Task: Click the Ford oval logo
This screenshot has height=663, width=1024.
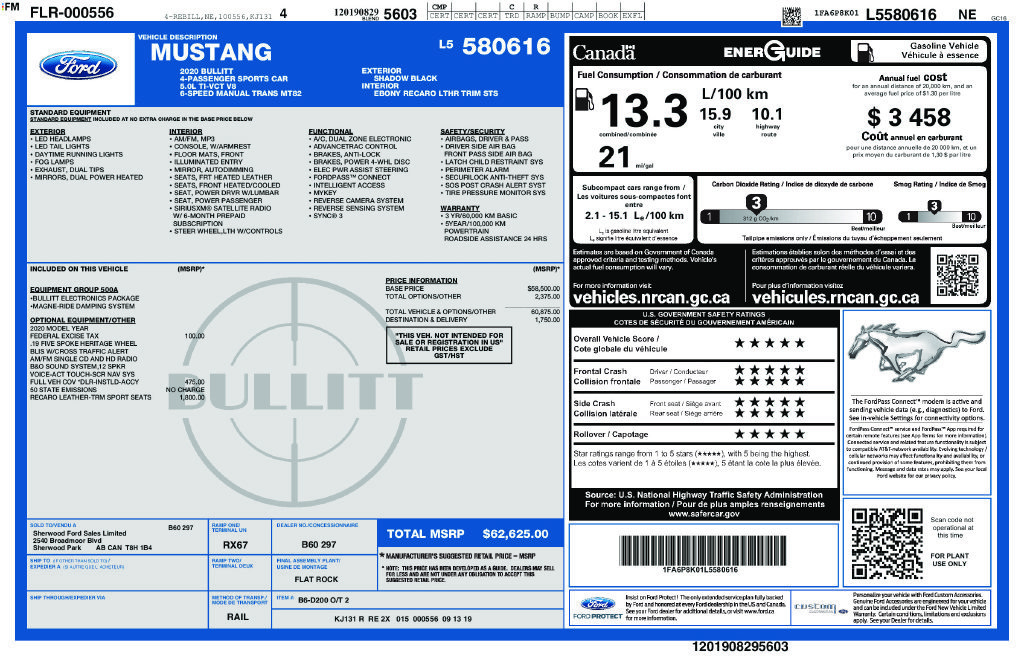Action: pyautogui.click(x=78, y=66)
